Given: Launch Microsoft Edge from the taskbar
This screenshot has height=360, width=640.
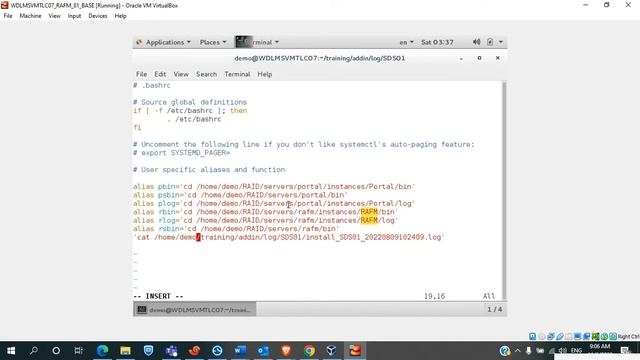Looking at the screenshot, I should click(x=102, y=351).
